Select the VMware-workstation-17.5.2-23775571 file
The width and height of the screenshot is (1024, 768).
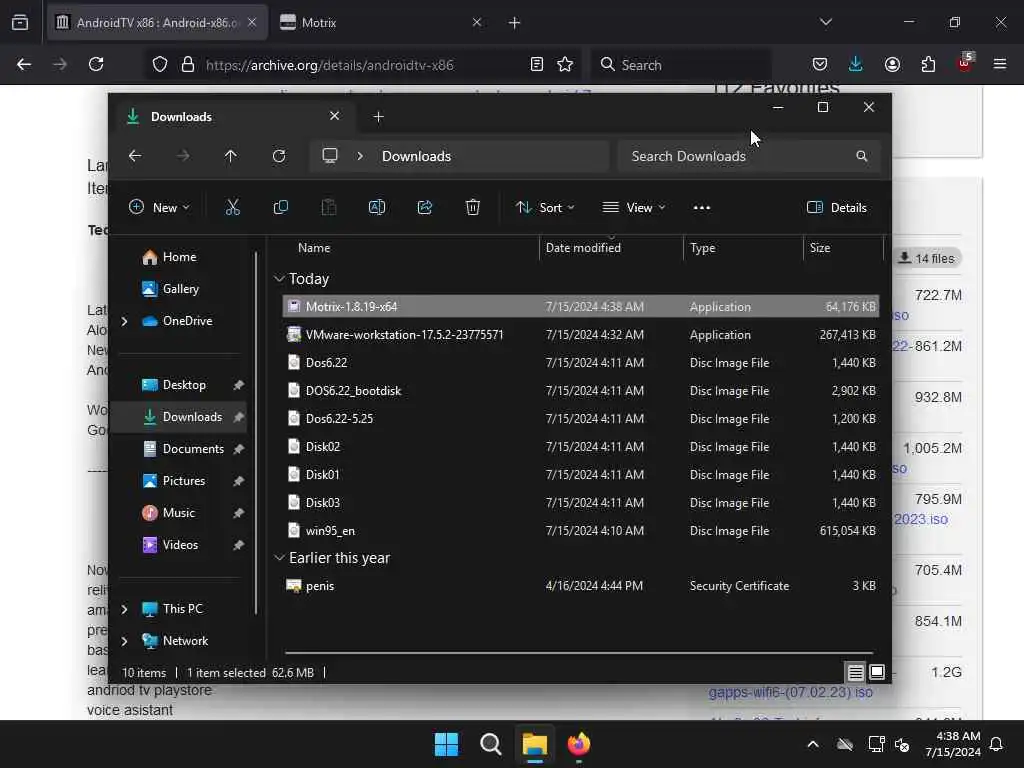pos(581,334)
